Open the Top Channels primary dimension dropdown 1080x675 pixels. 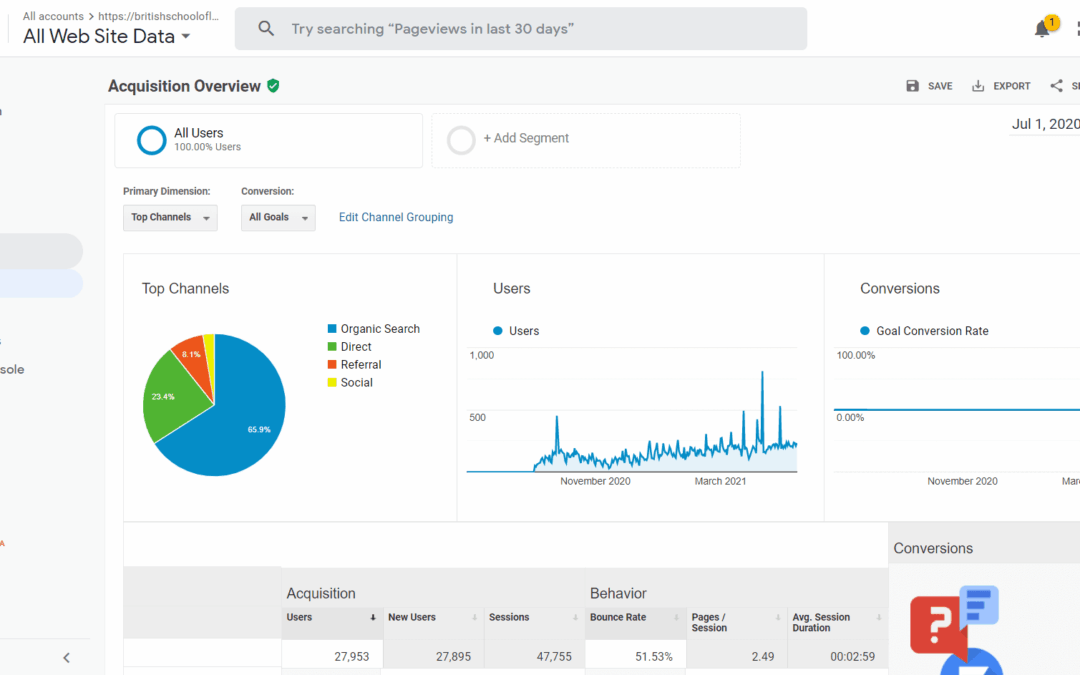click(x=170, y=218)
